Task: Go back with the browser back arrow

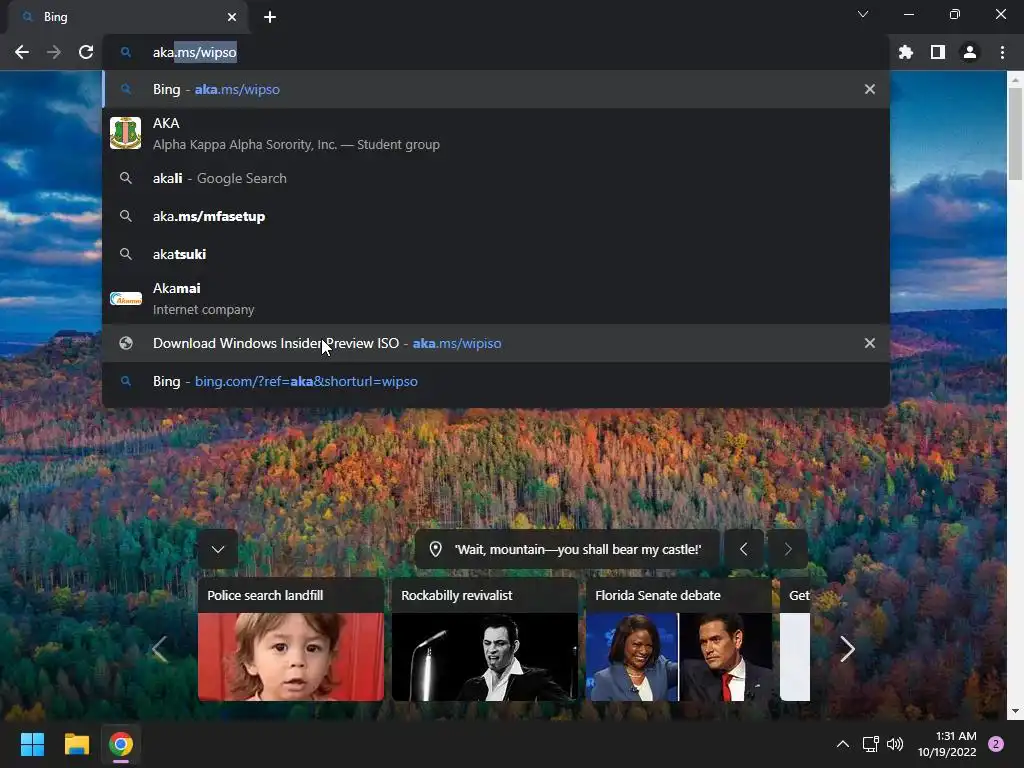Action: click(22, 52)
